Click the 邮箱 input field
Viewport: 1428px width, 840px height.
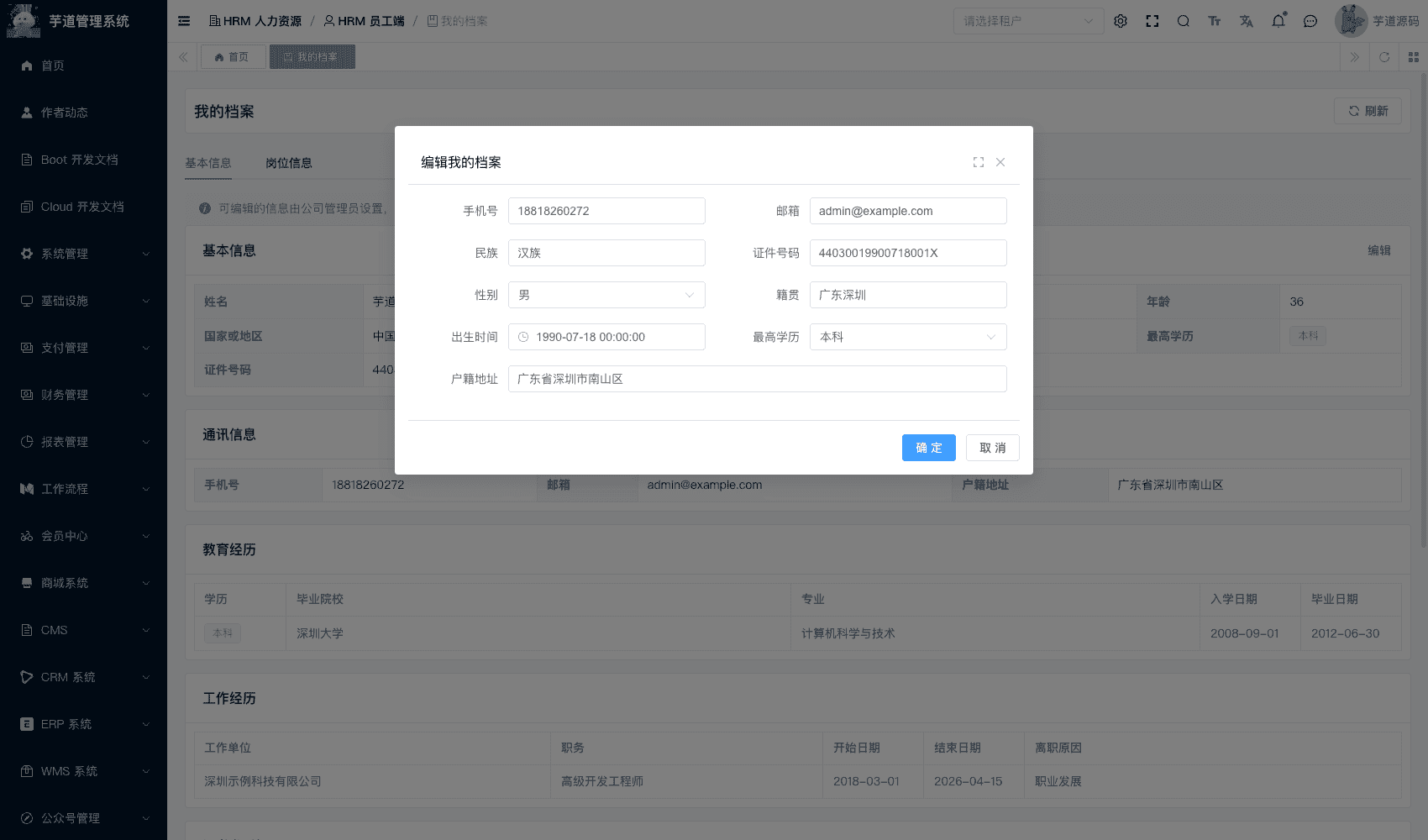point(908,211)
